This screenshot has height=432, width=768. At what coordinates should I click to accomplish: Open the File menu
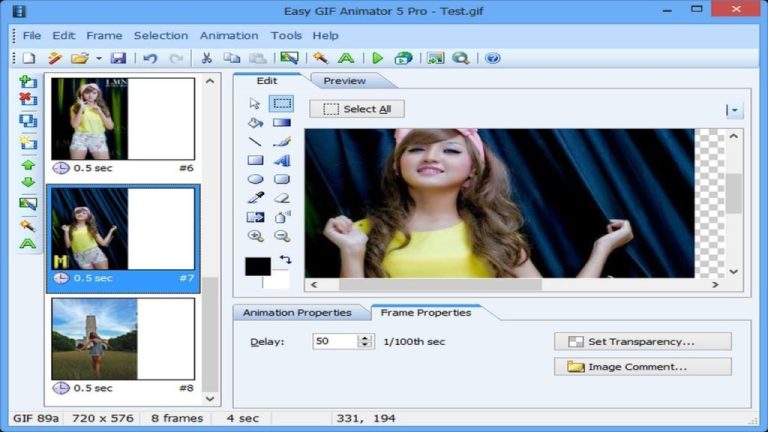[32, 36]
